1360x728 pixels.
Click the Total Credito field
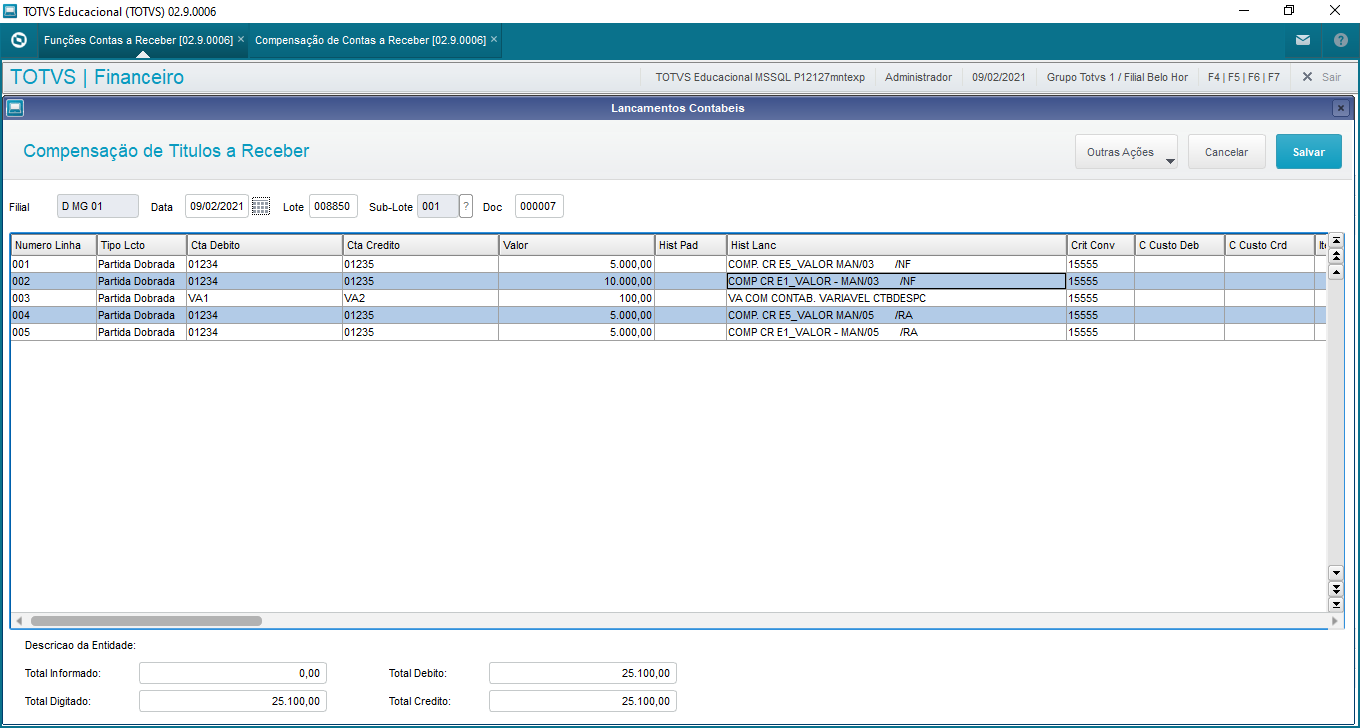pyautogui.click(x=583, y=701)
